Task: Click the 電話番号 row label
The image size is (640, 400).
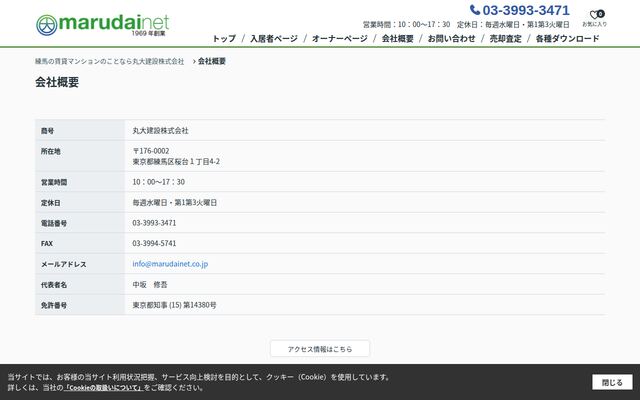Action: [x=54, y=223]
